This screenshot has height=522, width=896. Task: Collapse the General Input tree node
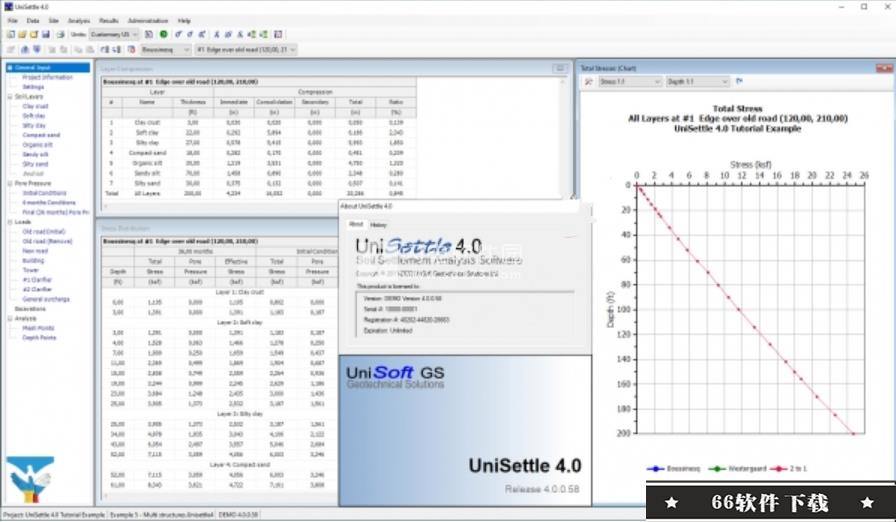10,67
